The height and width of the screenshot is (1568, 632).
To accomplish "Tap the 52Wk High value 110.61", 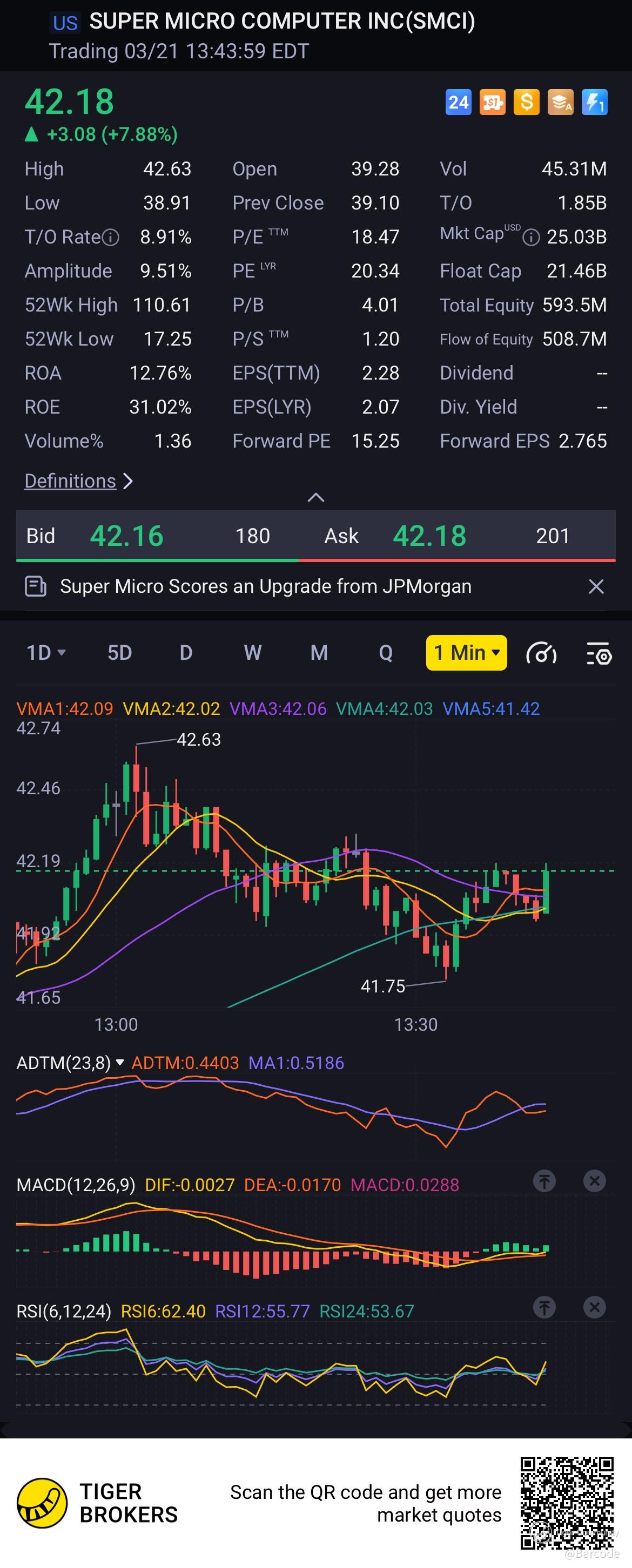I will point(162,305).
